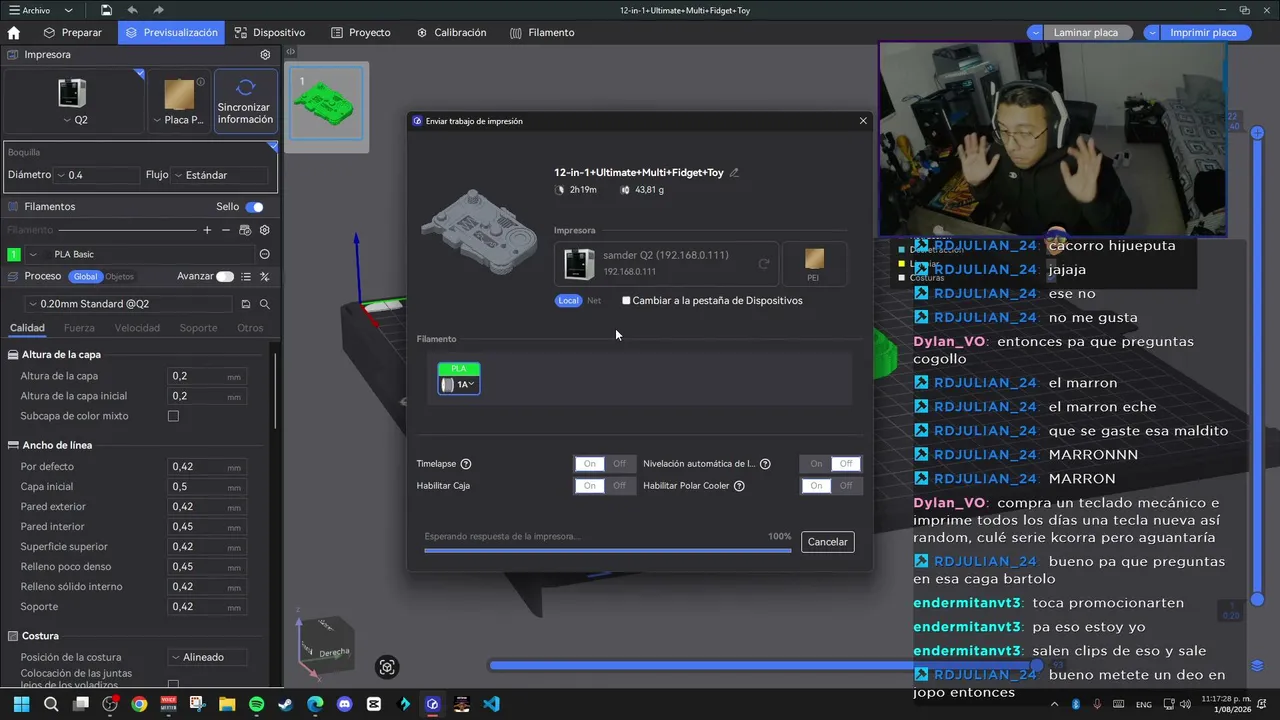Image resolution: width=1280 pixels, height=720 pixels.
Task: Show help for Nivelación automática
Action: [765, 464]
